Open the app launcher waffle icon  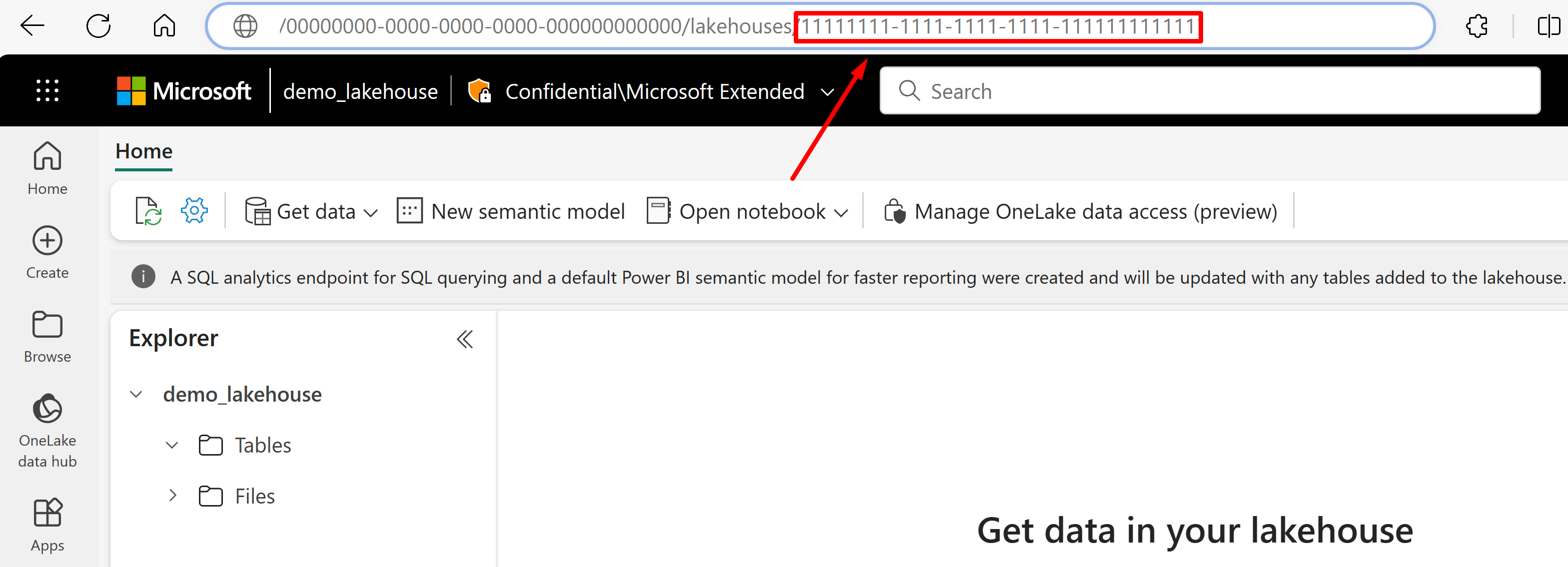point(47,90)
